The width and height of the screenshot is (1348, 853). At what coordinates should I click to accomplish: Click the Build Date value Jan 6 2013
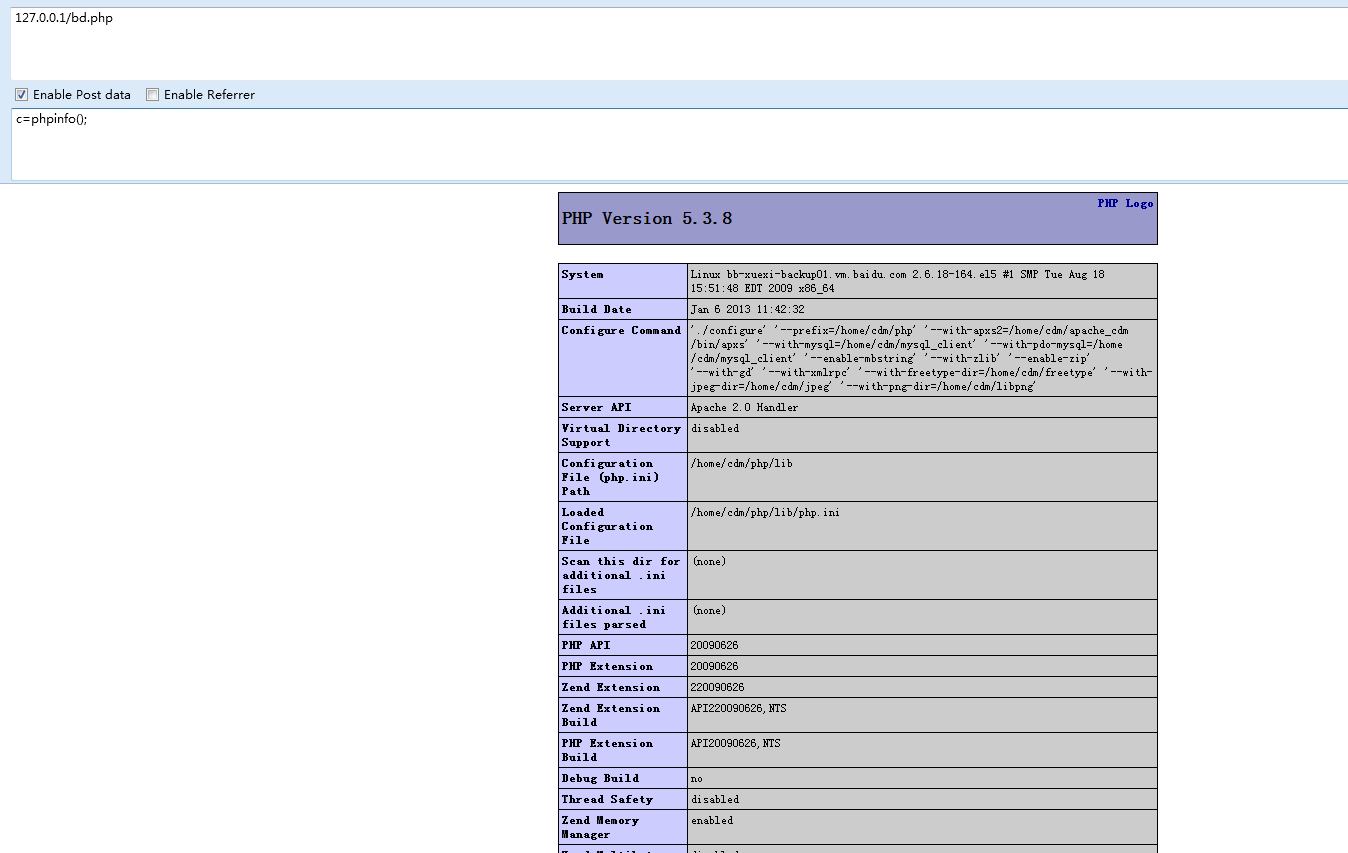coord(747,309)
